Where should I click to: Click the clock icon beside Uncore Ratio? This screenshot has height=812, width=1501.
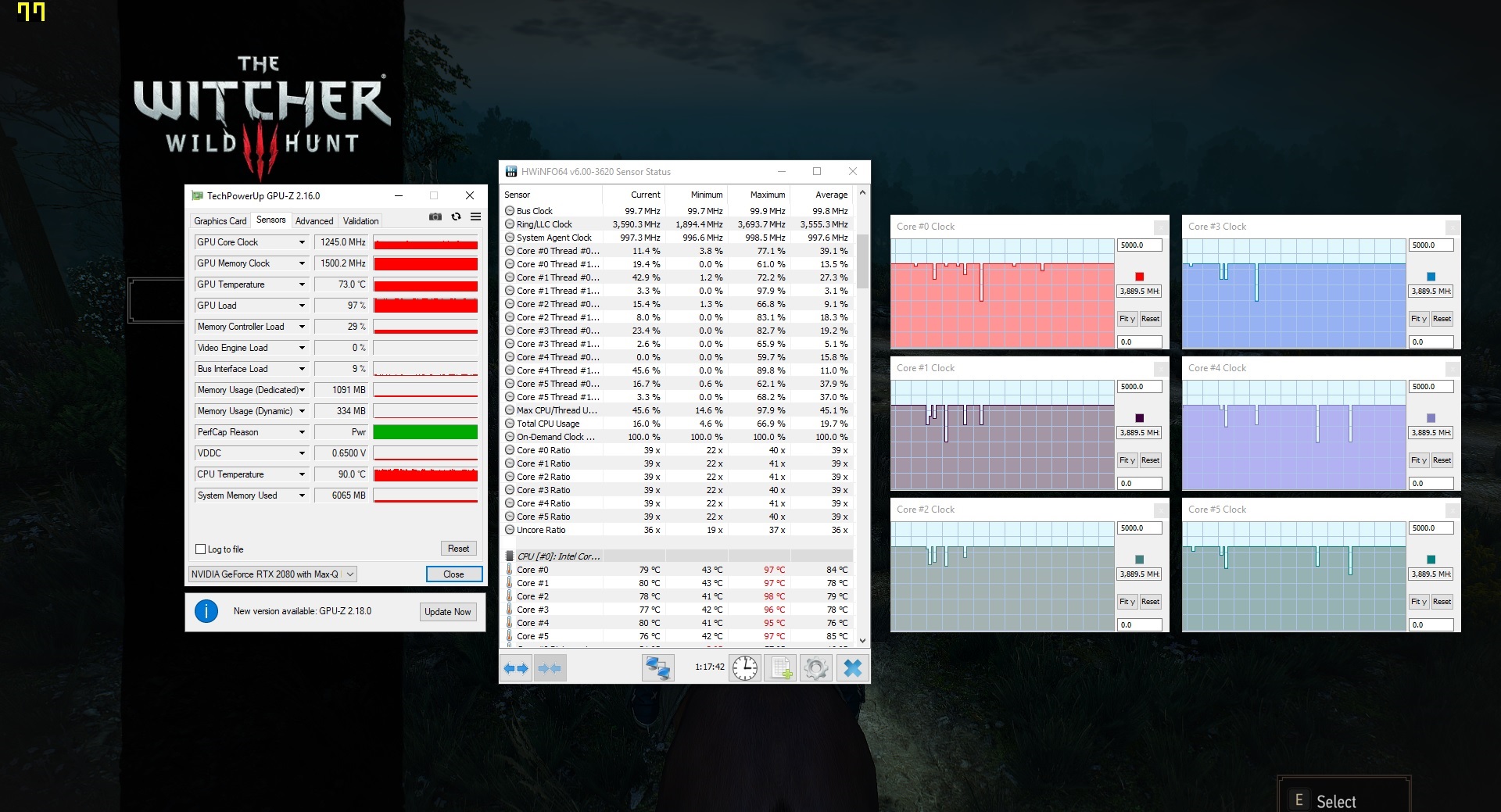(x=510, y=530)
